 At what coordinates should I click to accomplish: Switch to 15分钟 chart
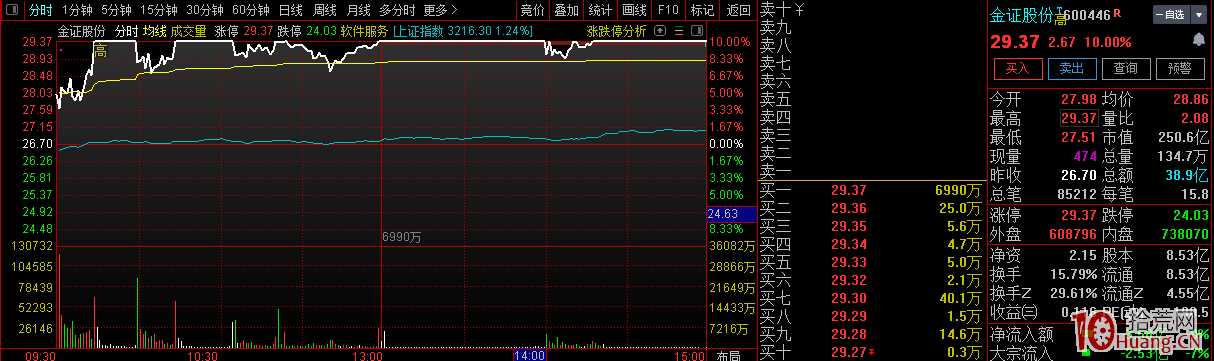159,10
